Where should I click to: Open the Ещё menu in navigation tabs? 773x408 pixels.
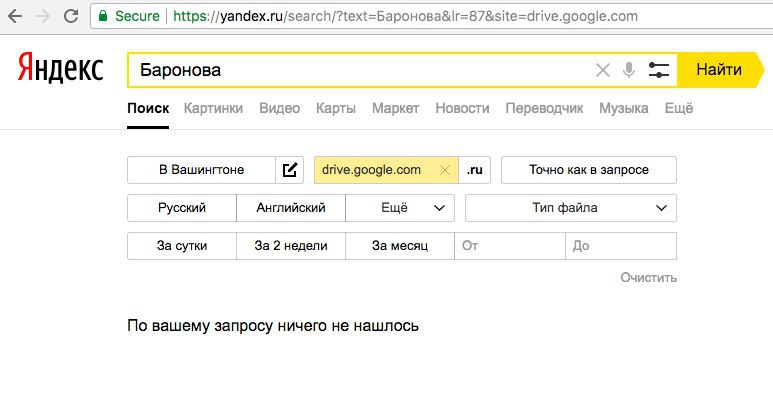pyautogui.click(x=679, y=108)
